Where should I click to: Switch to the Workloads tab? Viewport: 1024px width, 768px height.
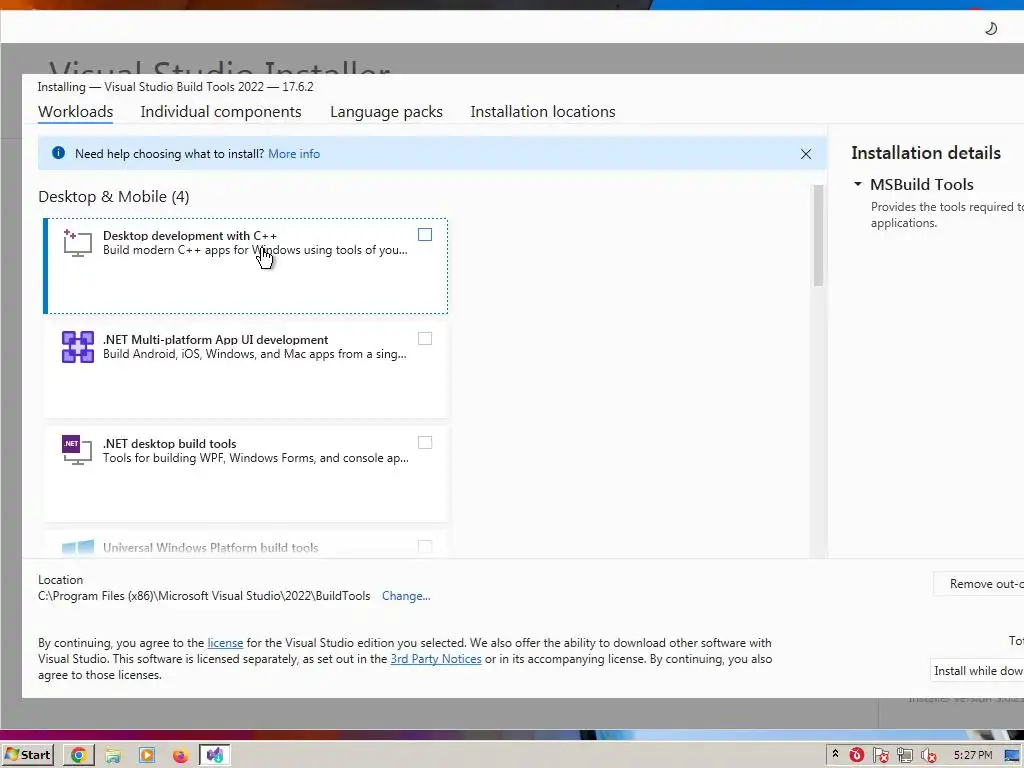(76, 112)
